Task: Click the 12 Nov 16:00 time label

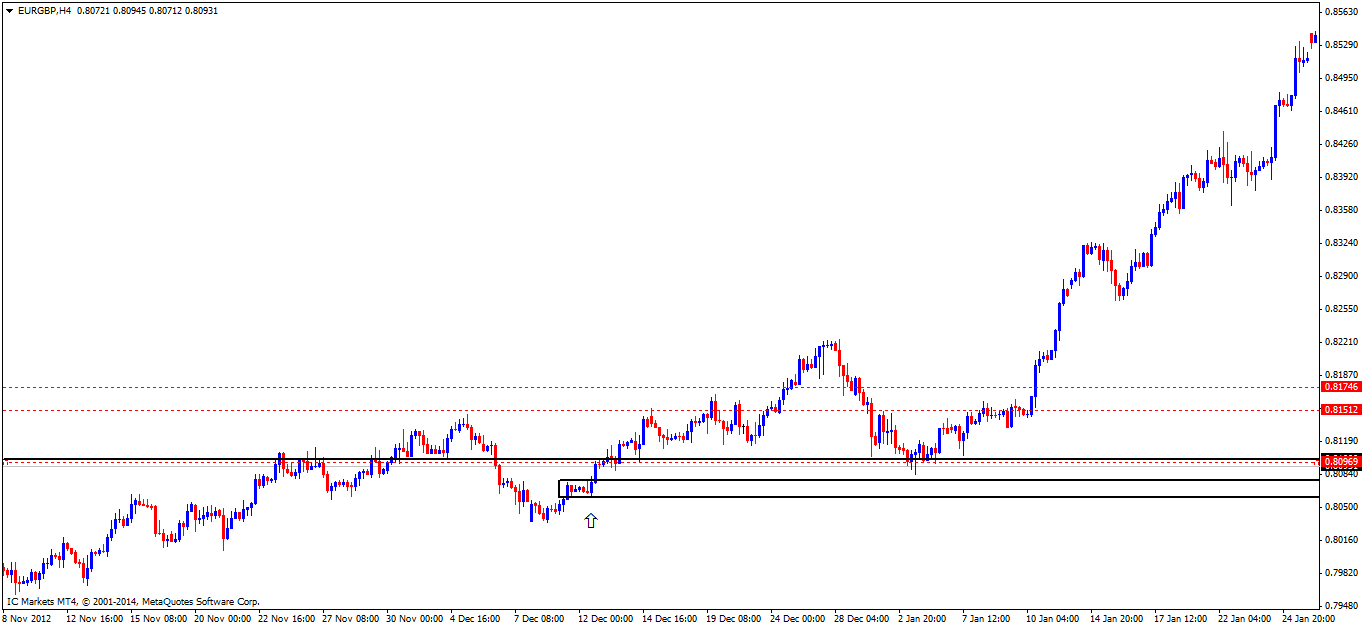Action: [x=97, y=619]
